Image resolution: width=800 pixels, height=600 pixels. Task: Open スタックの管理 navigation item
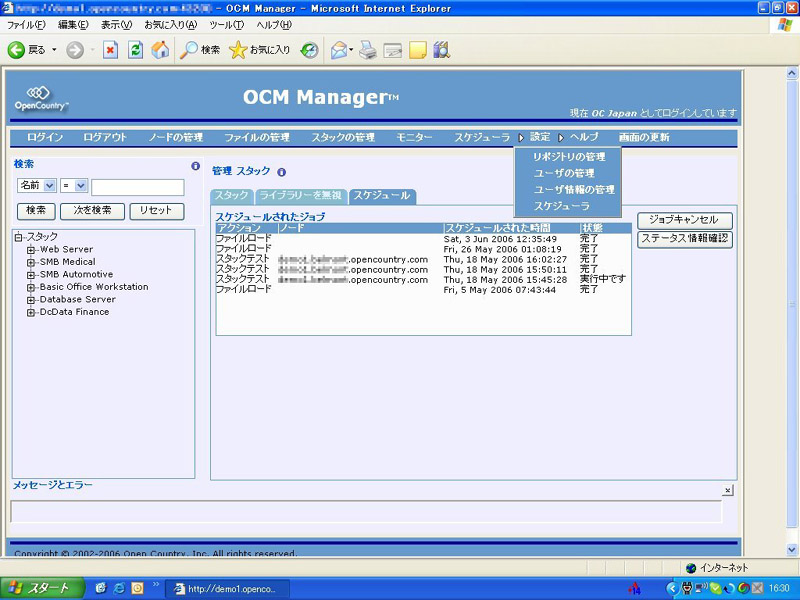point(343,137)
